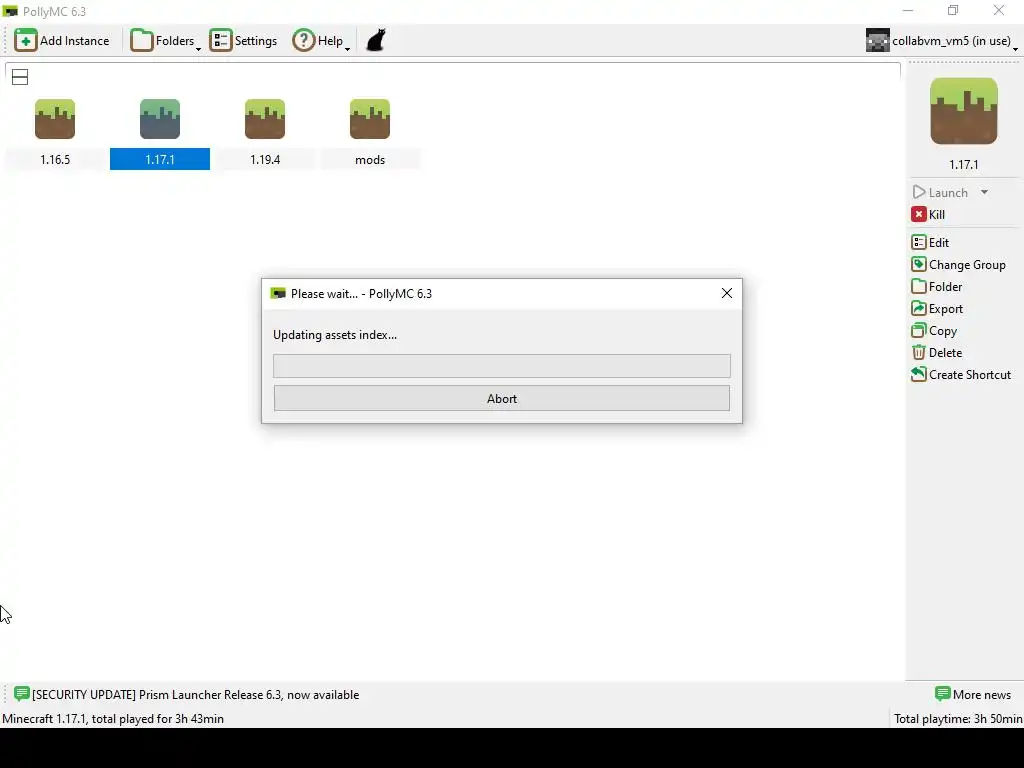The width and height of the screenshot is (1024, 768).
Task: Click the Launch button in sidebar
Action: coord(940,193)
